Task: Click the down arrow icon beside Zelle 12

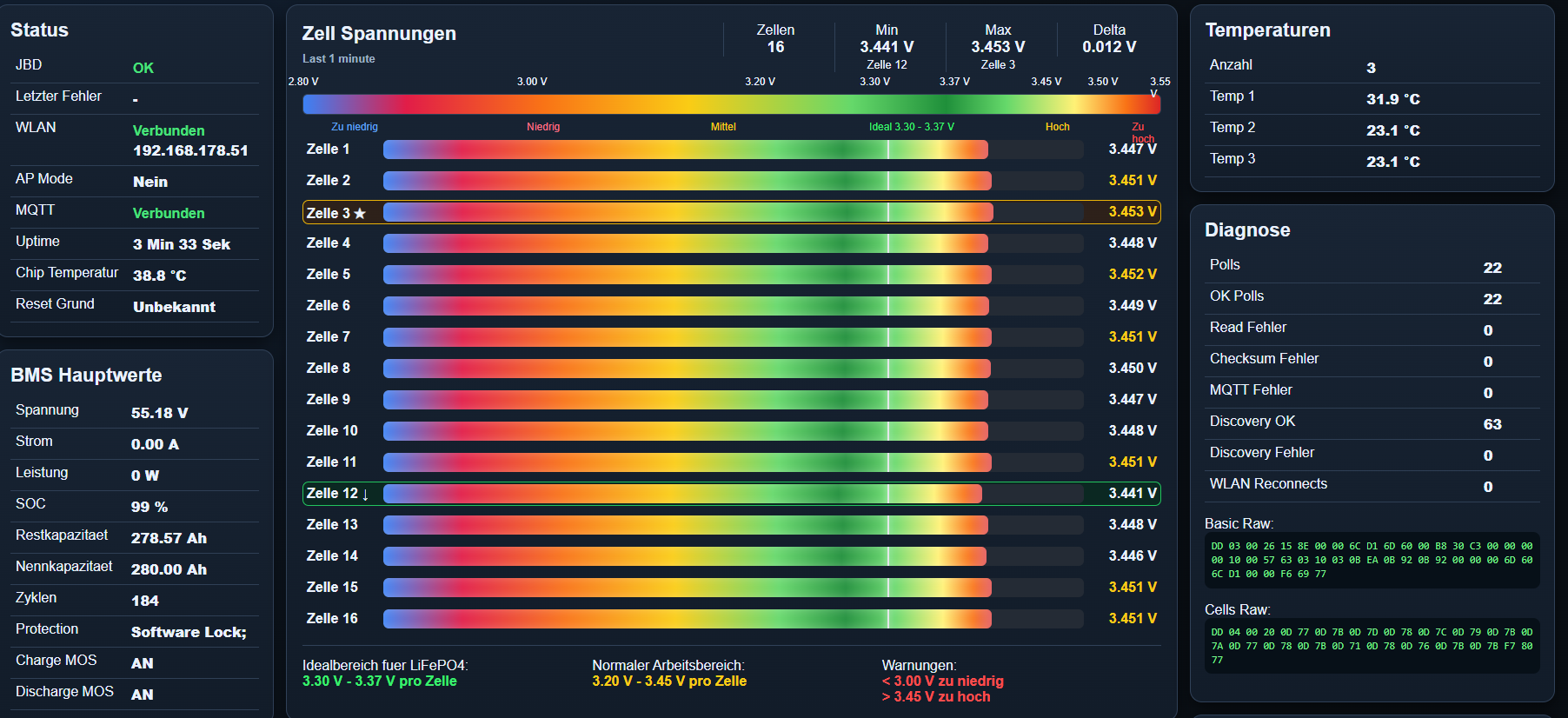Action: [x=365, y=494]
